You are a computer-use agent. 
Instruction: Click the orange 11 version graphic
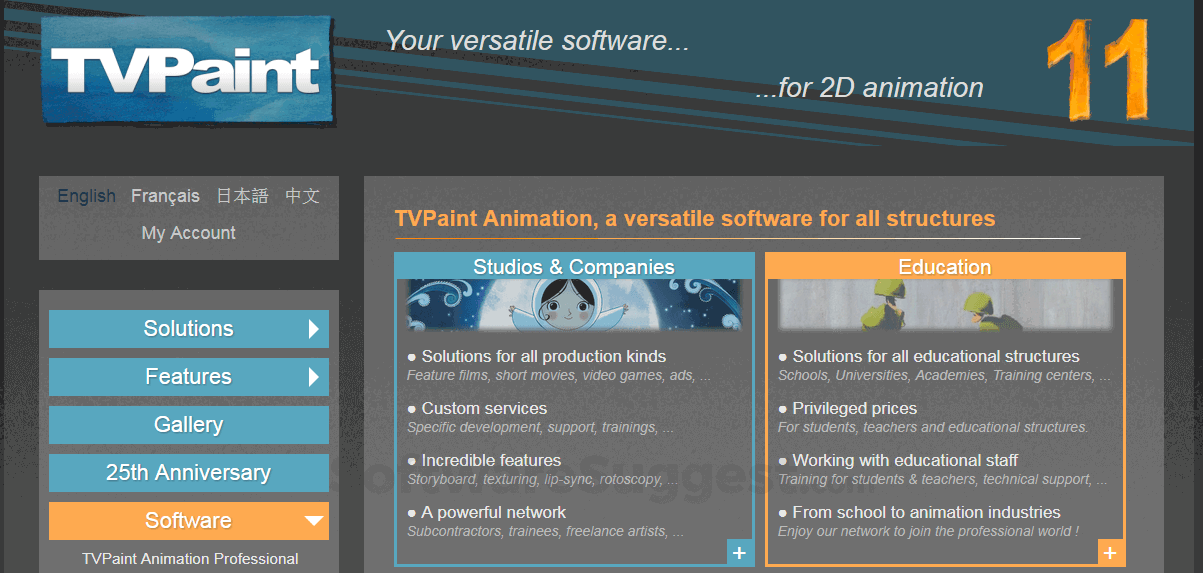tap(1097, 70)
